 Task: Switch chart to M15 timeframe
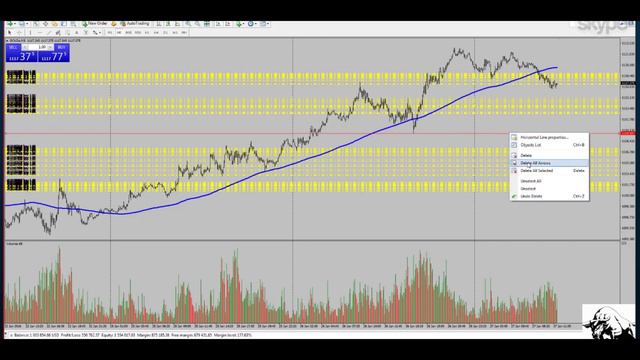(x=129, y=32)
